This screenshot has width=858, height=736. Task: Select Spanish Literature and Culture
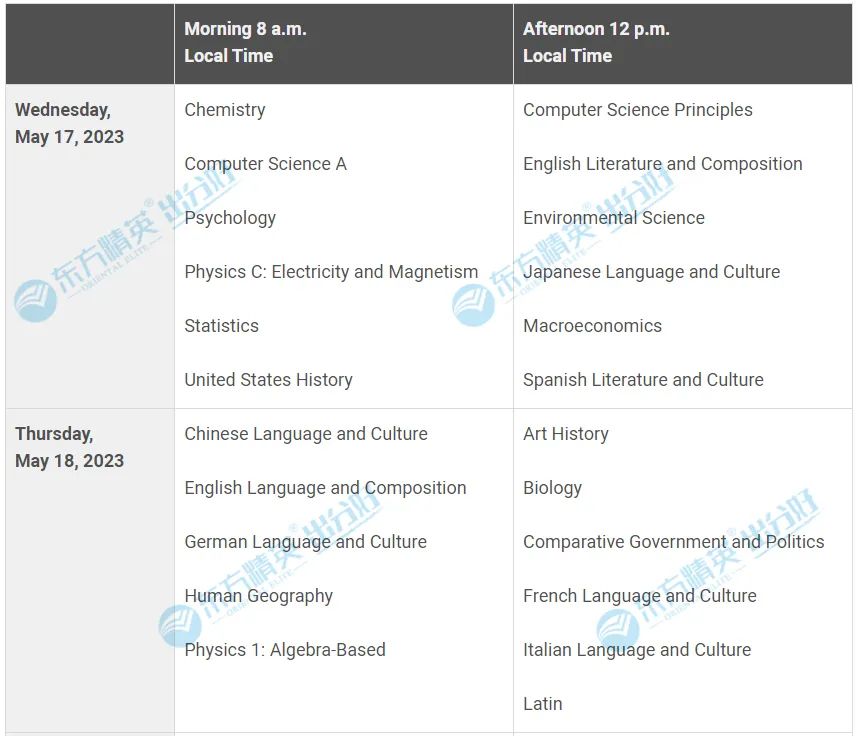coord(643,380)
